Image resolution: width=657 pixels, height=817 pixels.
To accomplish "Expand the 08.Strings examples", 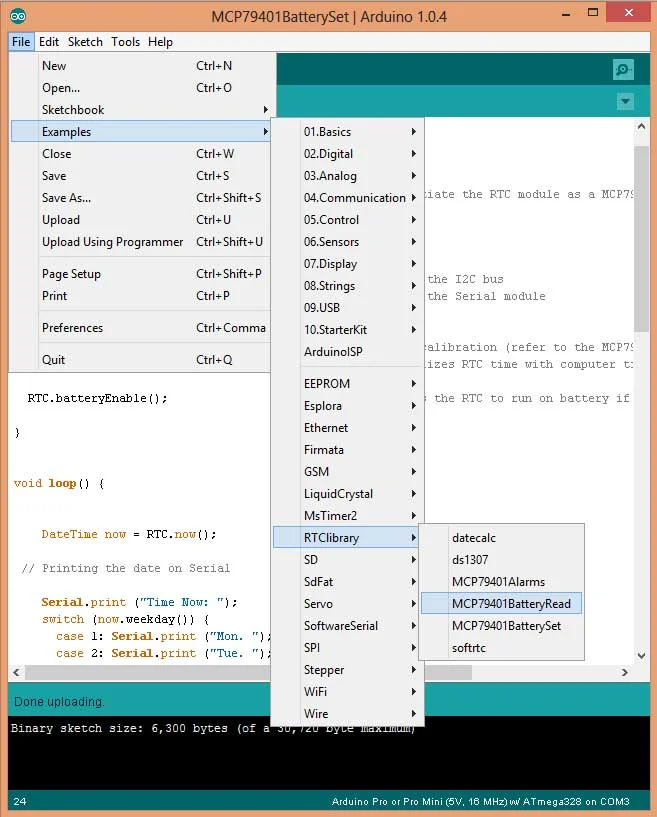I will [348, 286].
